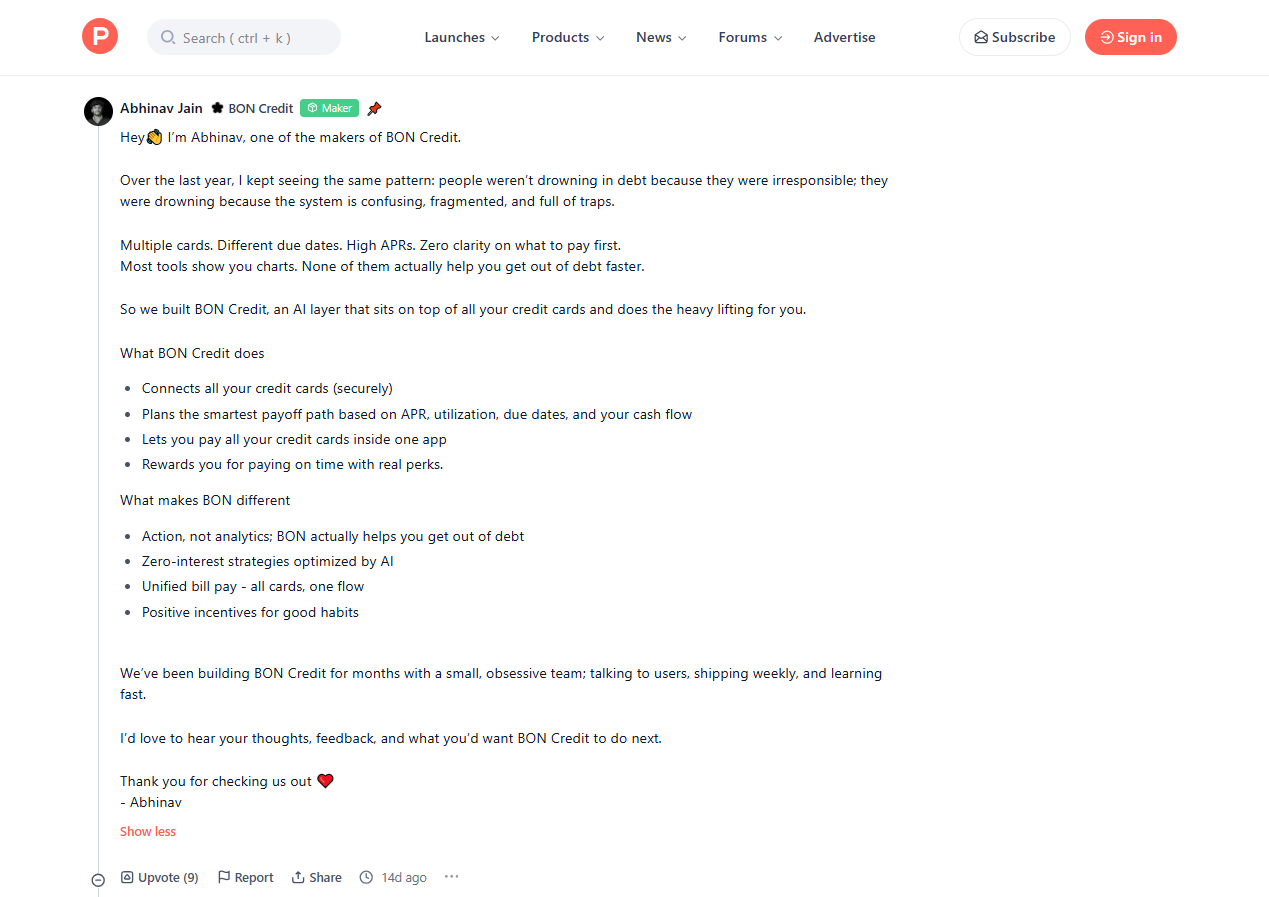1269x897 pixels.
Task: Collapse the comment with 'Show less'
Action: (148, 831)
